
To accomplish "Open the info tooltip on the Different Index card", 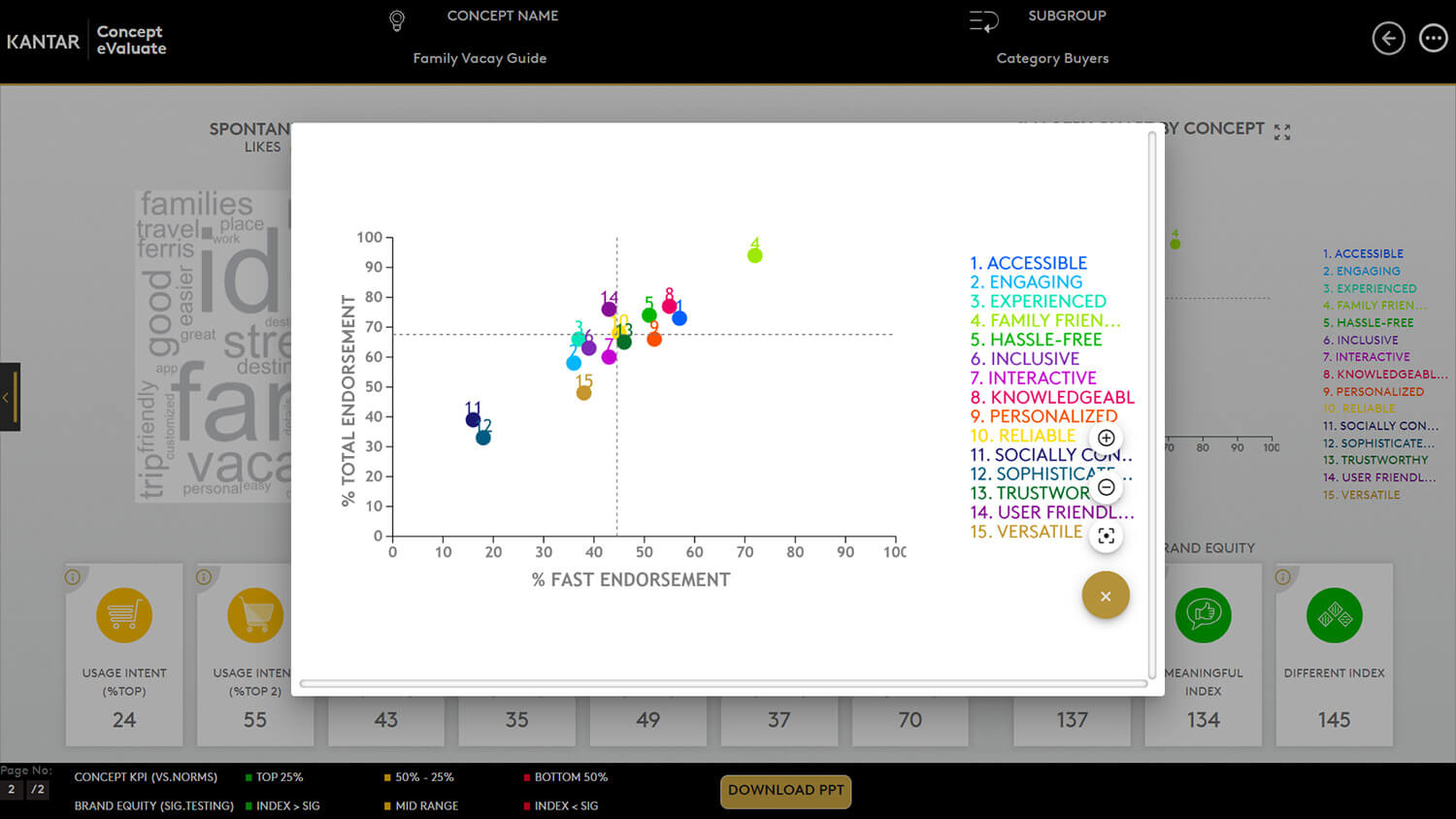I will coord(1283,577).
